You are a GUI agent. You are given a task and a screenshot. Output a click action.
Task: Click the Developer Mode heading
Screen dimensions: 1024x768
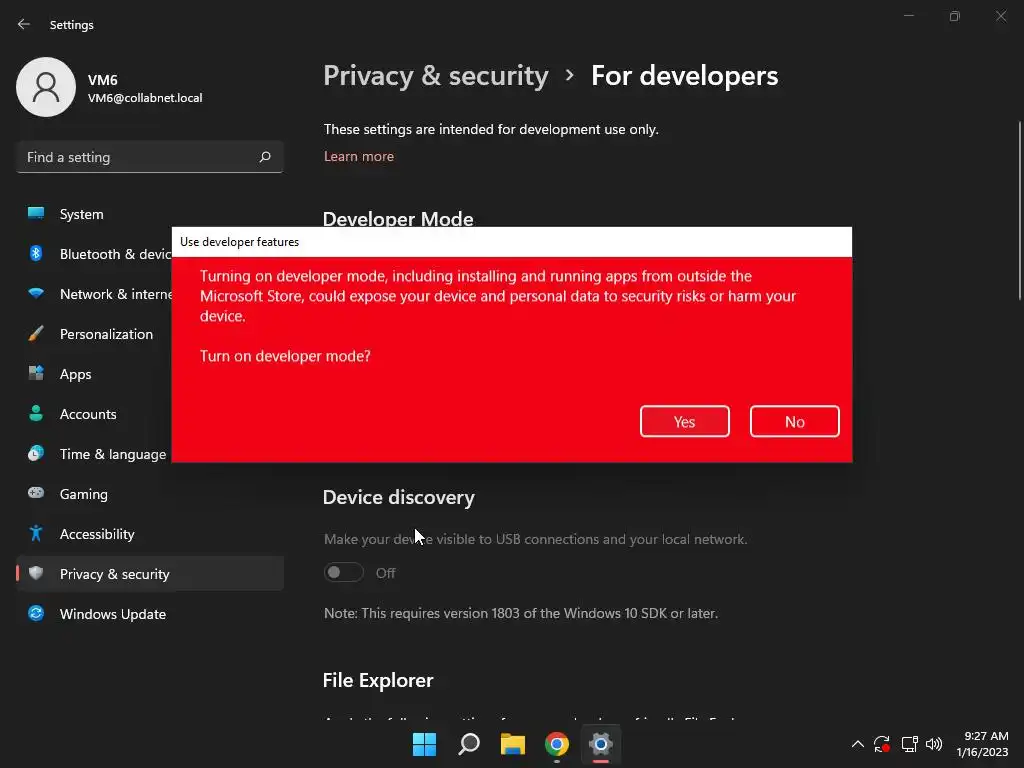pyautogui.click(x=398, y=218)
